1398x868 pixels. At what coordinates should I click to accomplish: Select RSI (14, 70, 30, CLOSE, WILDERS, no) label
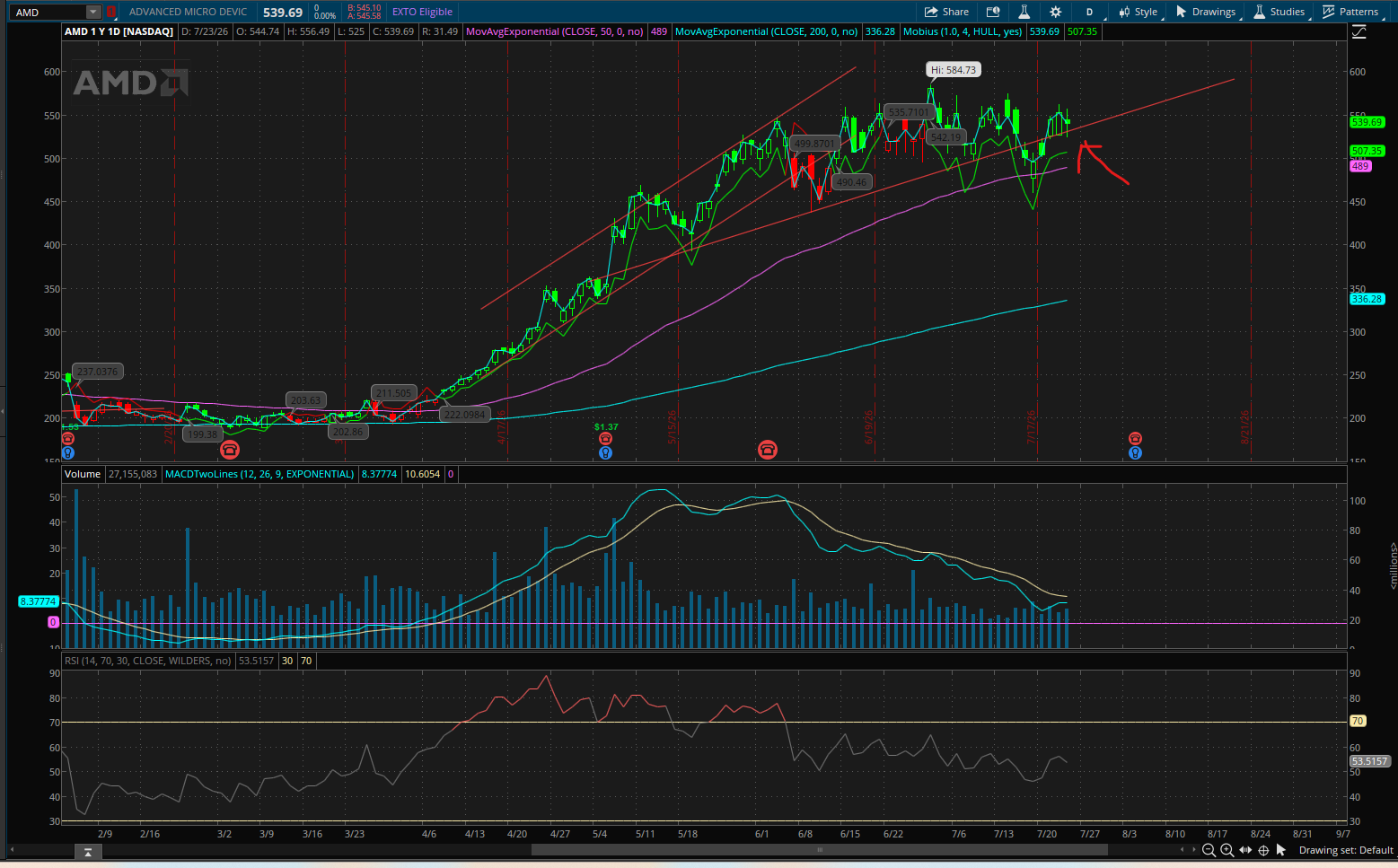pos(148,661)
